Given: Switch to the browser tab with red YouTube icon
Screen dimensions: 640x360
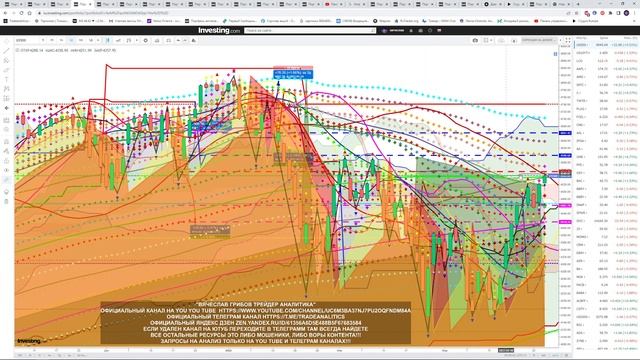Looking at the screenshot, I should tap(334, 4).
